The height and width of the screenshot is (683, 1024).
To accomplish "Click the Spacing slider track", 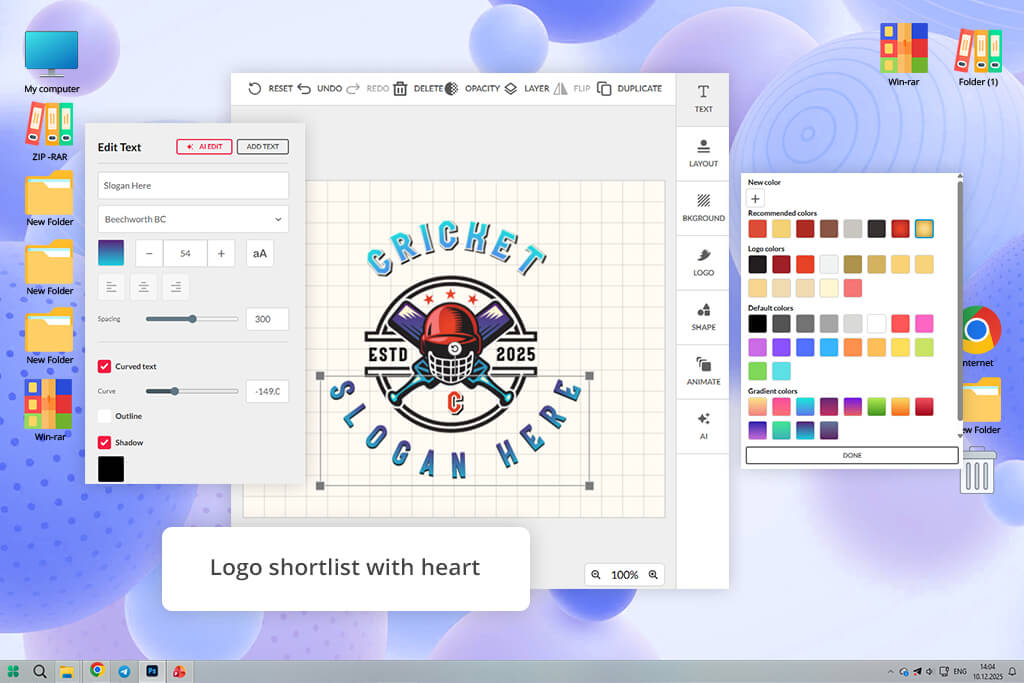I will pyautogui.click(x=192, y=319).
